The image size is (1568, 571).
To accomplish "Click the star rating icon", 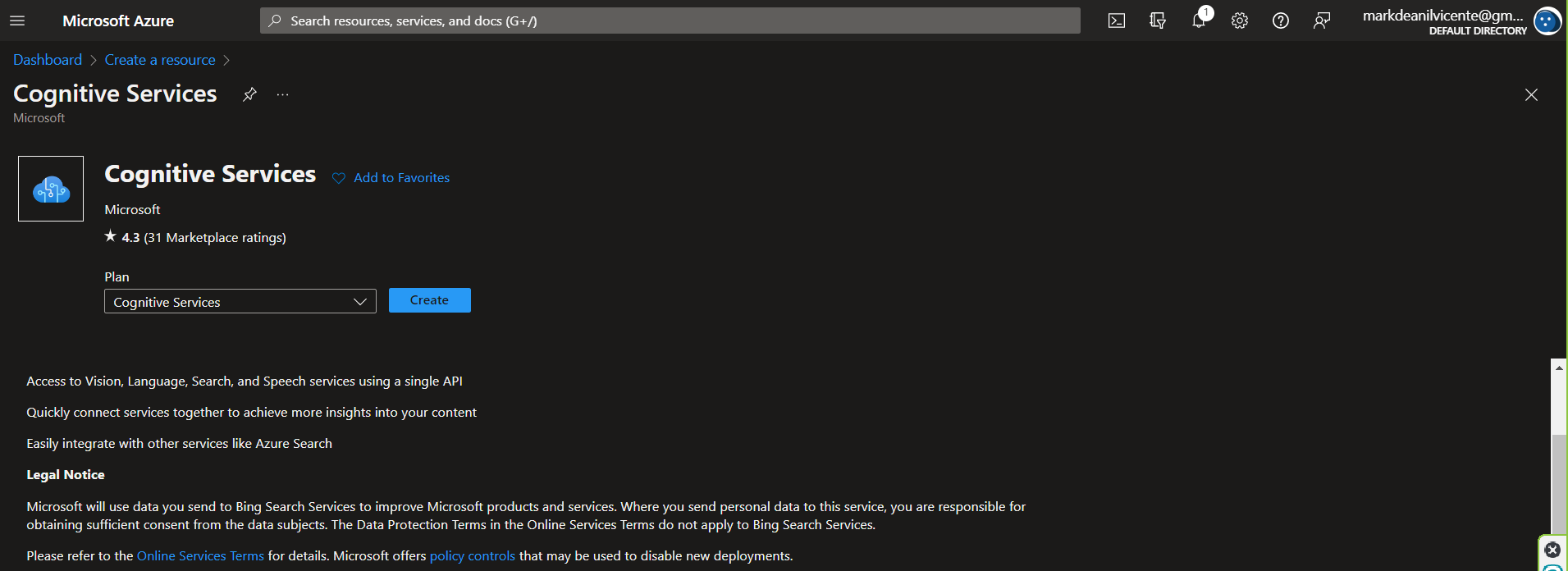I will [111, 236].
